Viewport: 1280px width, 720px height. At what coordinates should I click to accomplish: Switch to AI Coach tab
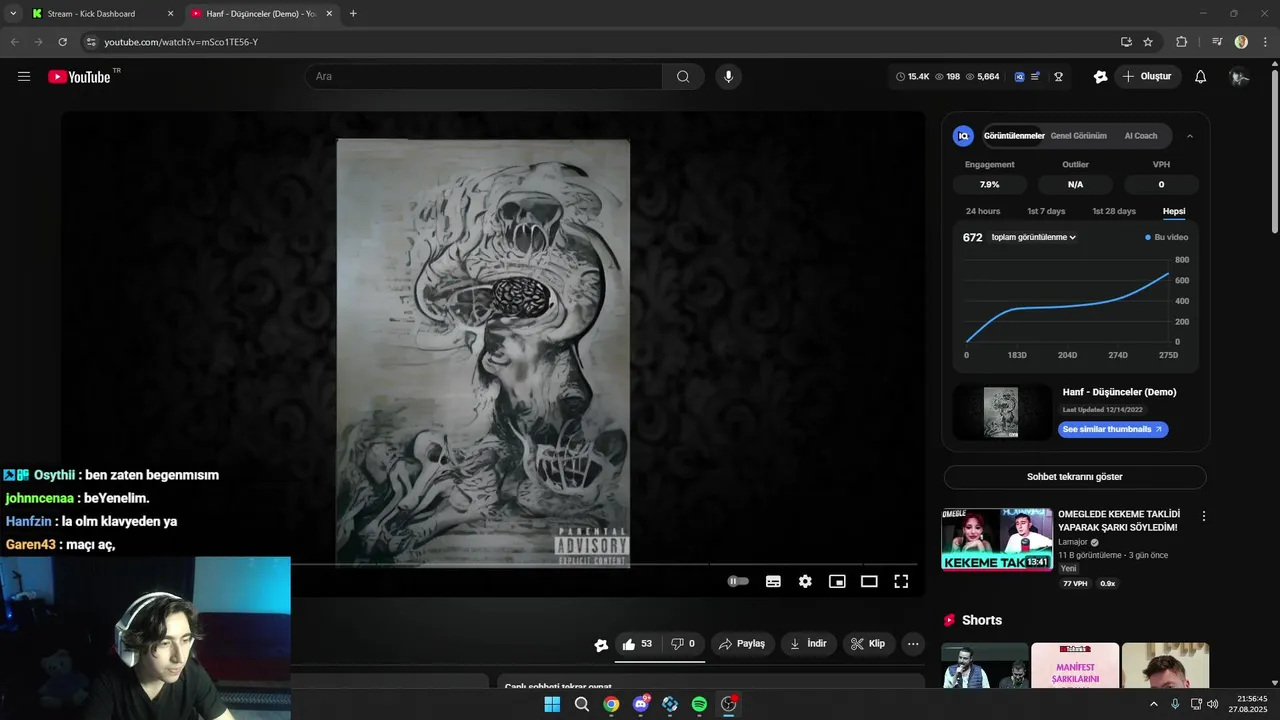(x=1141, y=136)
